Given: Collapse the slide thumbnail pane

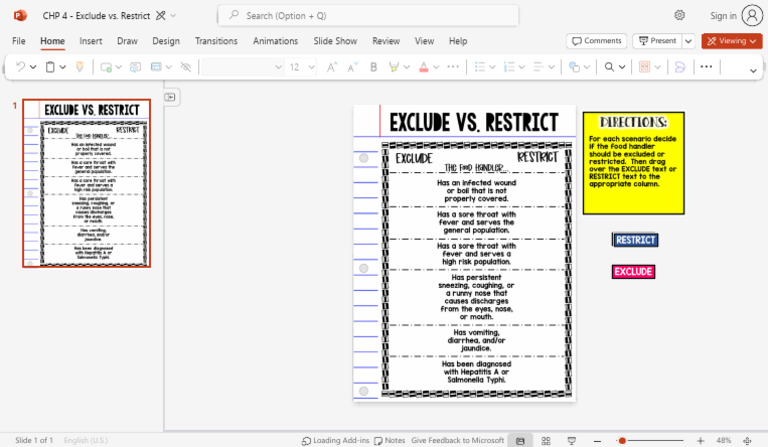Looking at the screenshot, I should [x=170, y=97].
